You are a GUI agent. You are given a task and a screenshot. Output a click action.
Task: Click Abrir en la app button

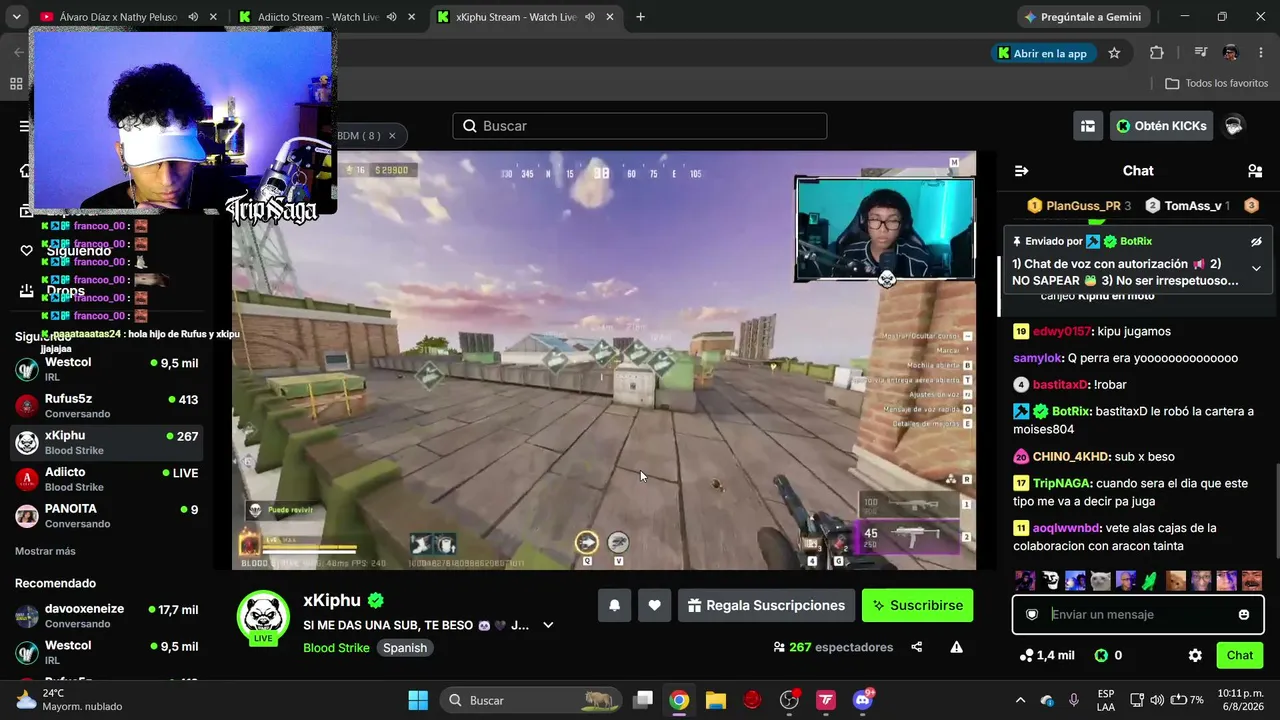coord(1042,53)
